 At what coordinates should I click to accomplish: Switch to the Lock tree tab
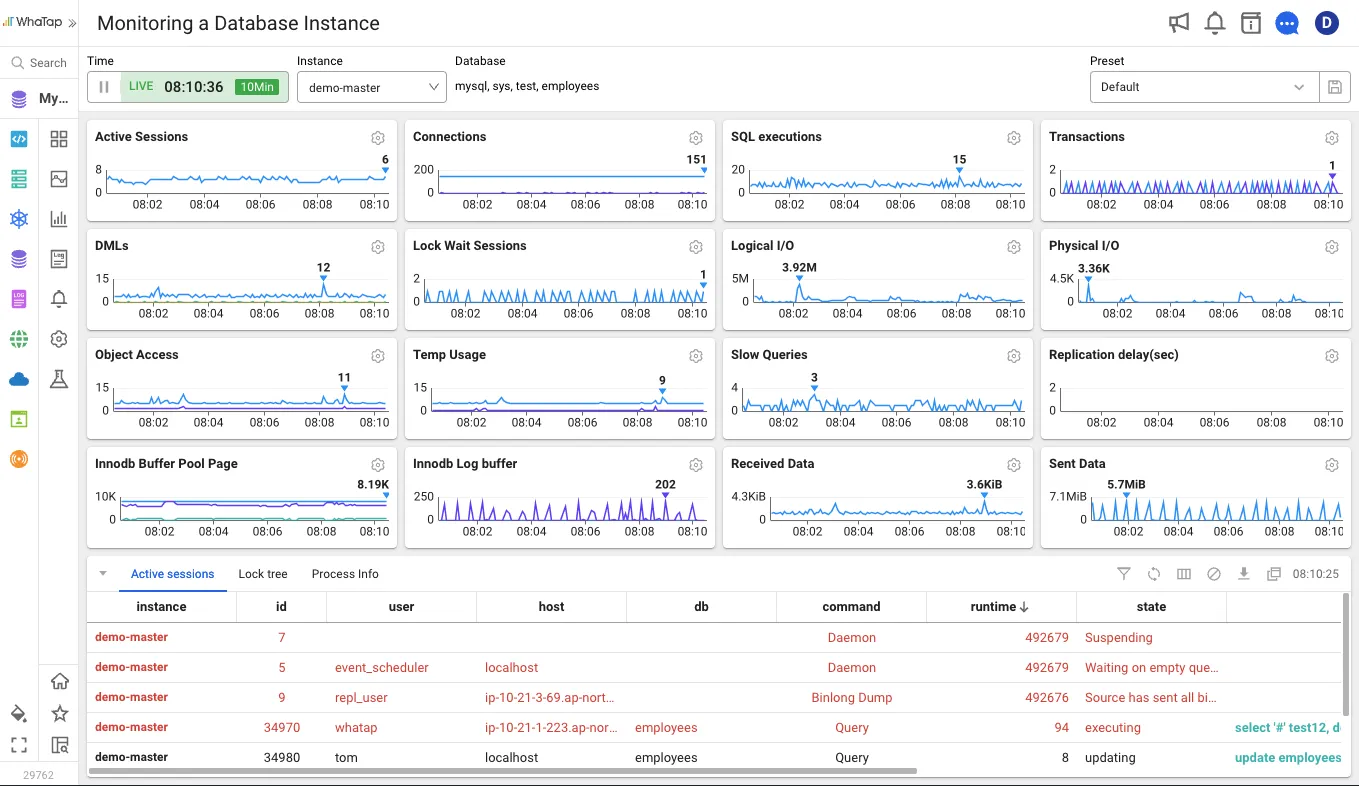pyautogui.click(x=263, y=574)
